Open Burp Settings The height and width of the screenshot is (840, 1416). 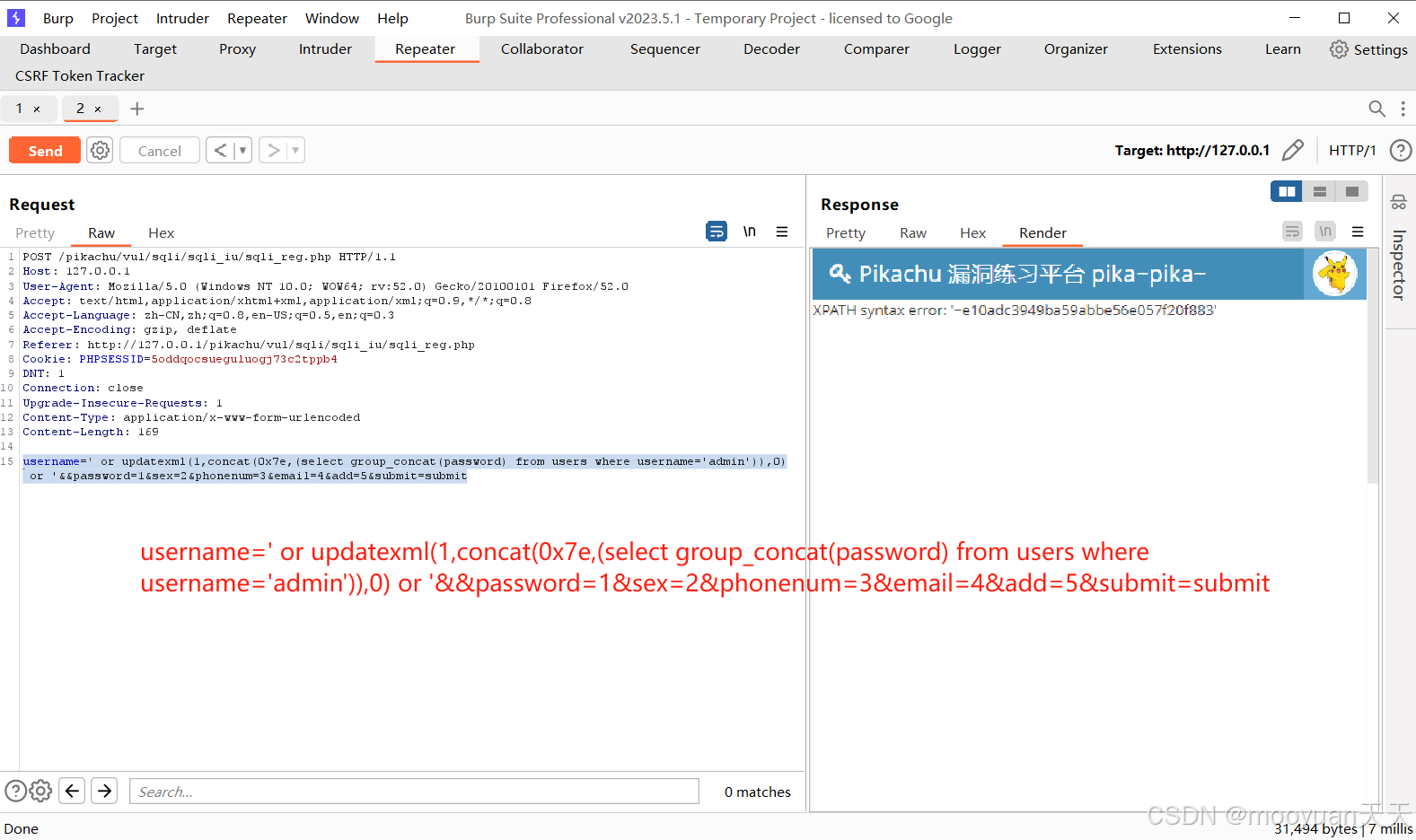(x=1368, y=49)
